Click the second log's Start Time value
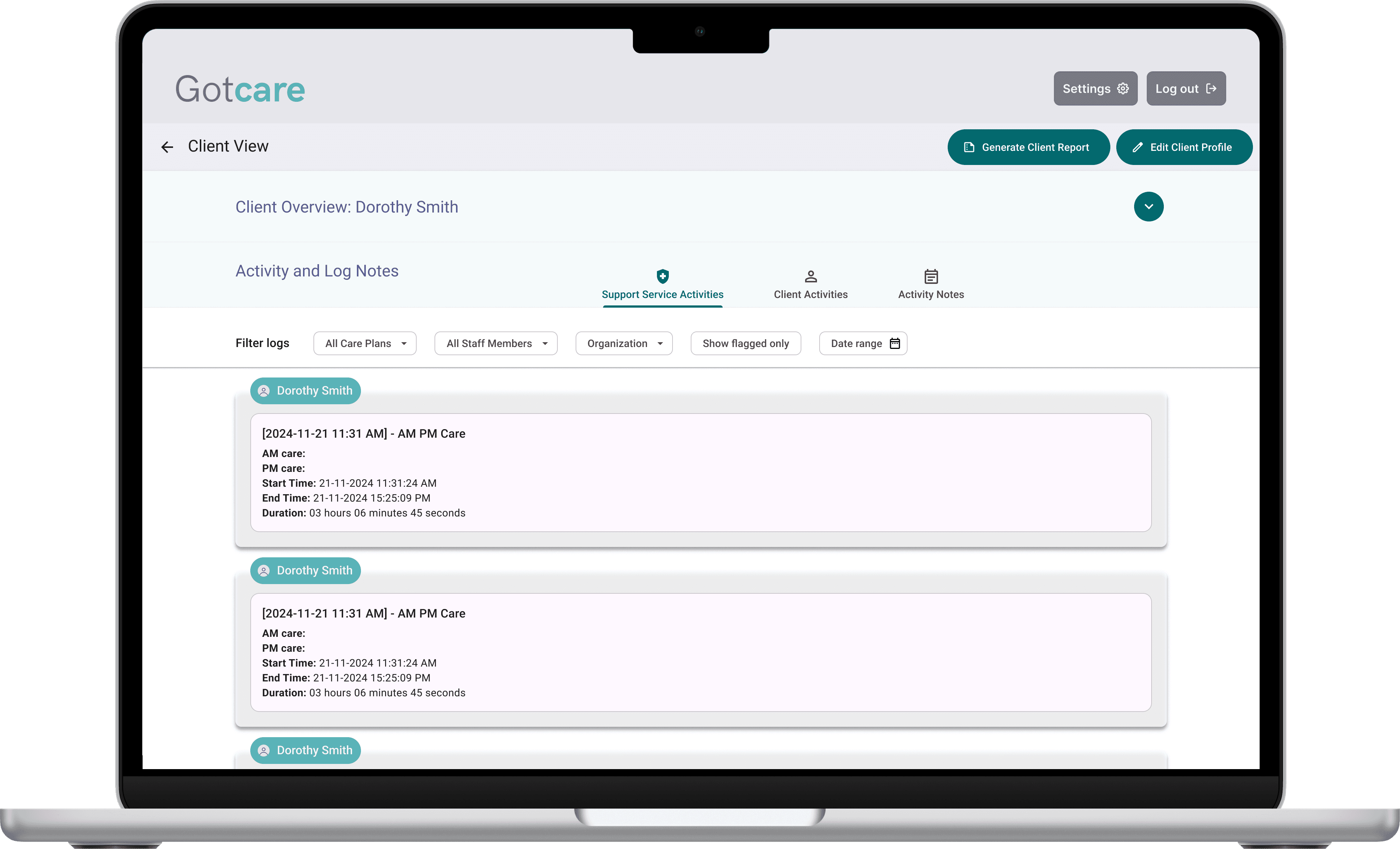 click(x=378, y=663)
